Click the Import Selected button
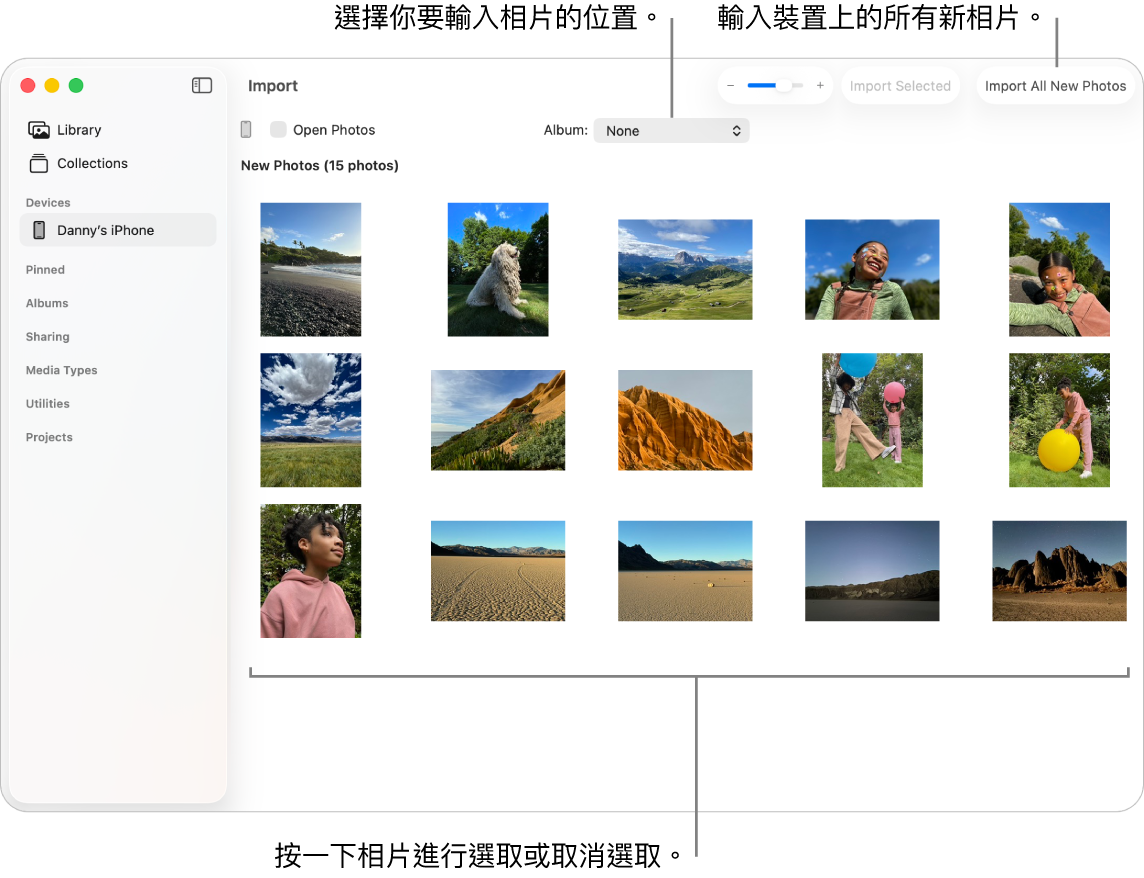The image size is (1144, 878). (x=900, y=86)
